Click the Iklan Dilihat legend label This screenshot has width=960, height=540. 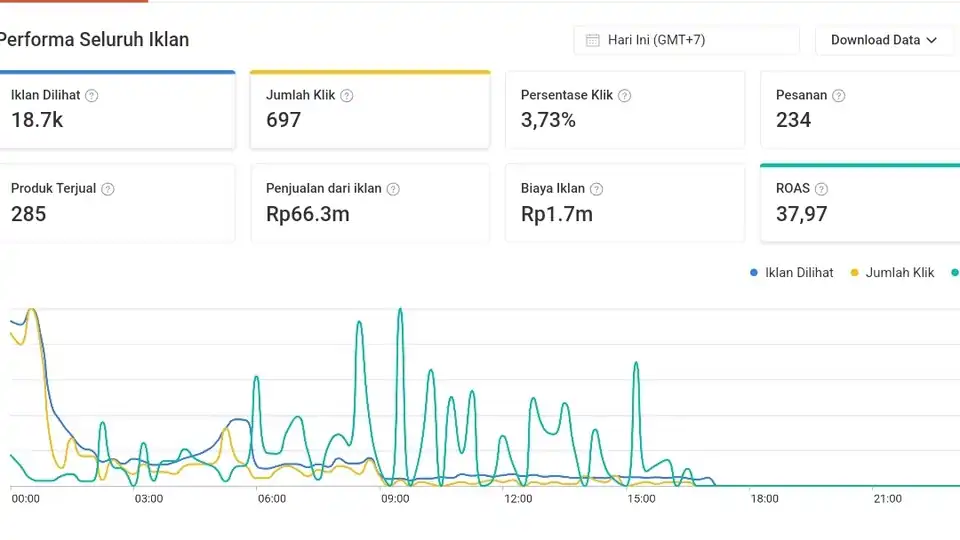coord(799,272)
